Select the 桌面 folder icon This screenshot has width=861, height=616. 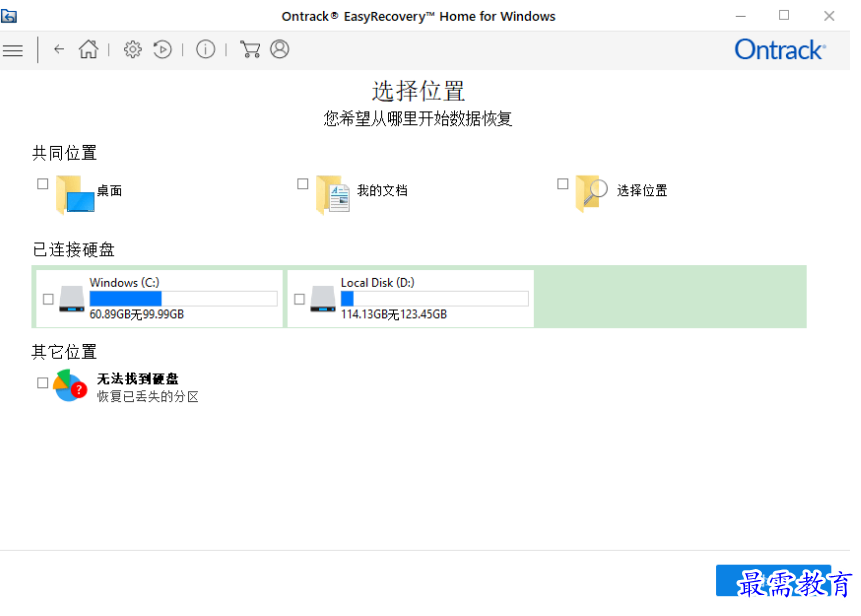pos(75,194)
